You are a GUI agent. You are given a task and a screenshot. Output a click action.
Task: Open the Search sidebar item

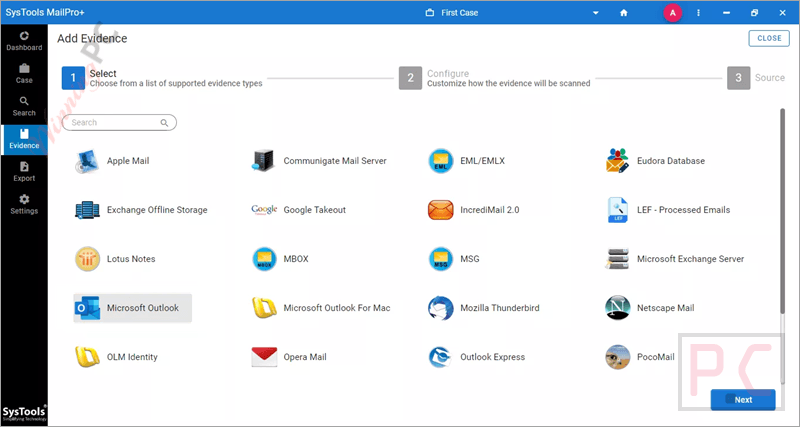point(24,107)
